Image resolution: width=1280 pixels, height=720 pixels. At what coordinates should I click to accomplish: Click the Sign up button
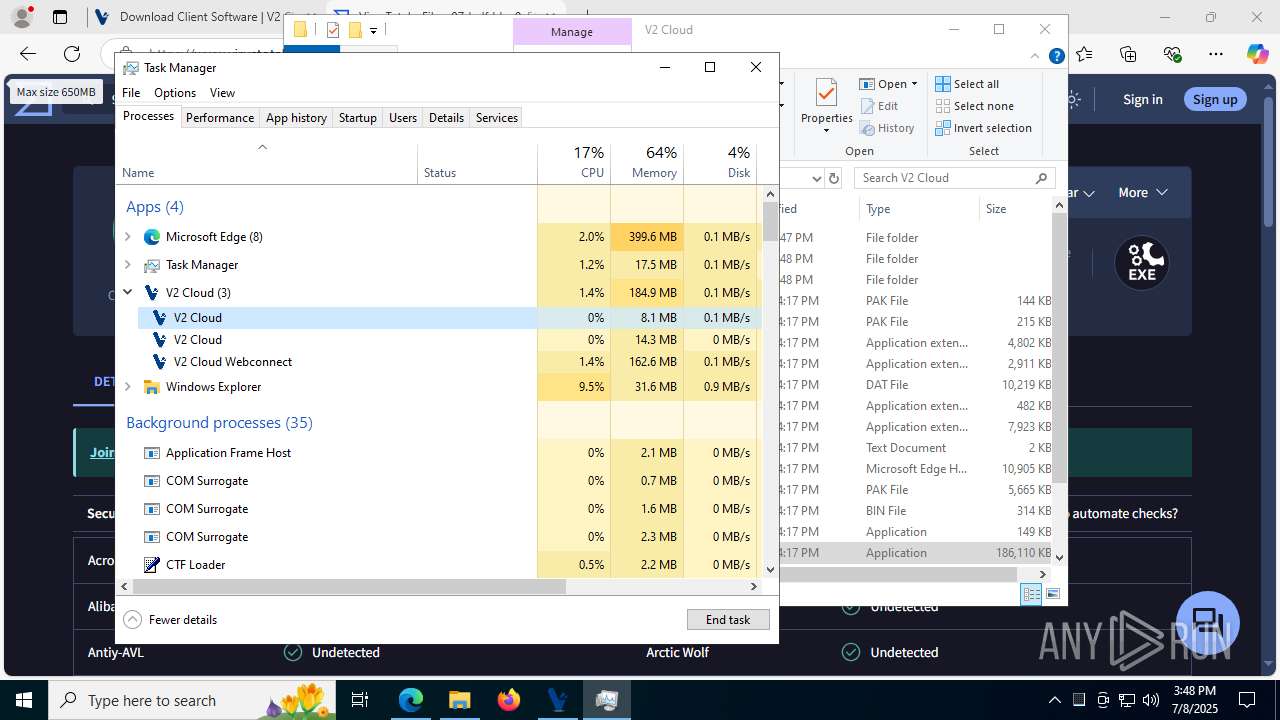pyautogui.click(x=1215, y=99)
